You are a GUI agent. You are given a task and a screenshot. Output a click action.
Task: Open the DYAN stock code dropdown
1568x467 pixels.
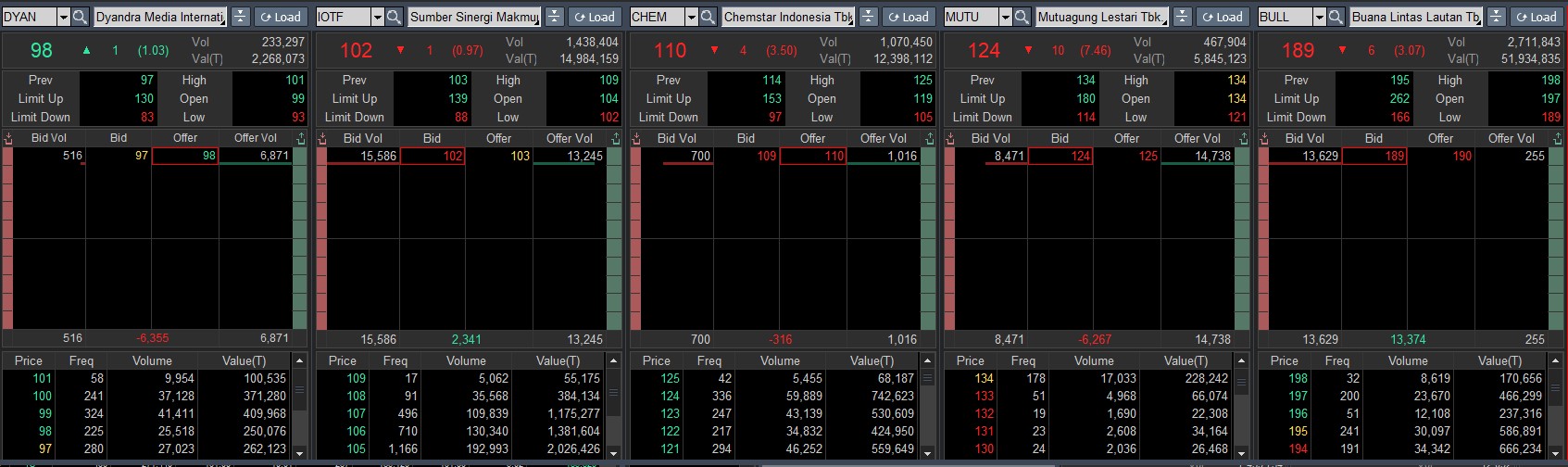(63, 17)
